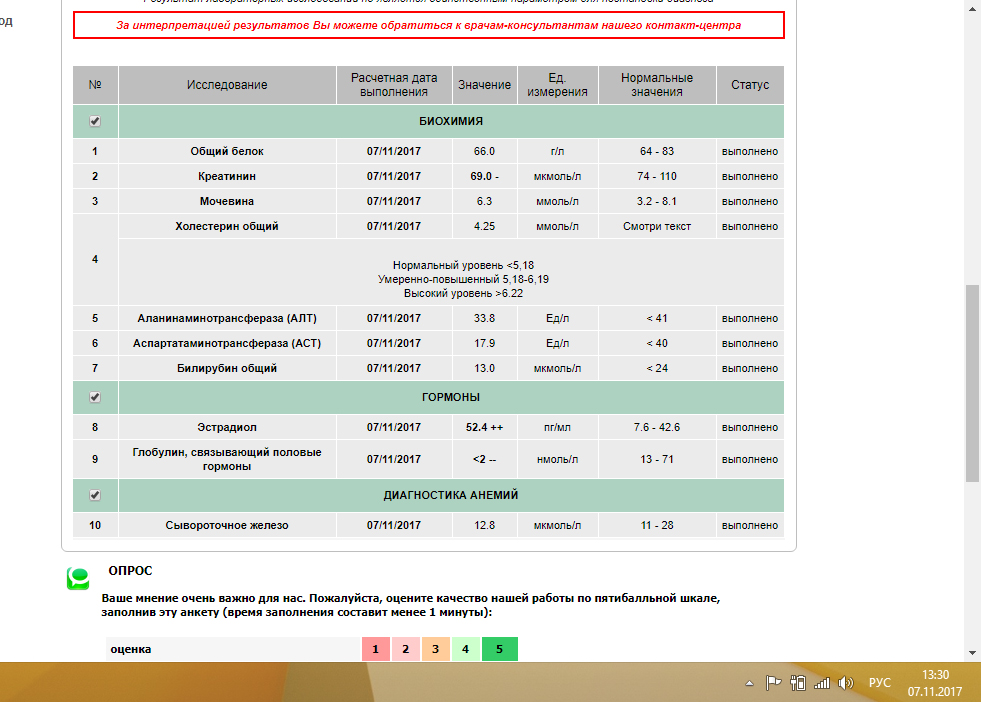Click the green survey chat icon

[78, 579]
